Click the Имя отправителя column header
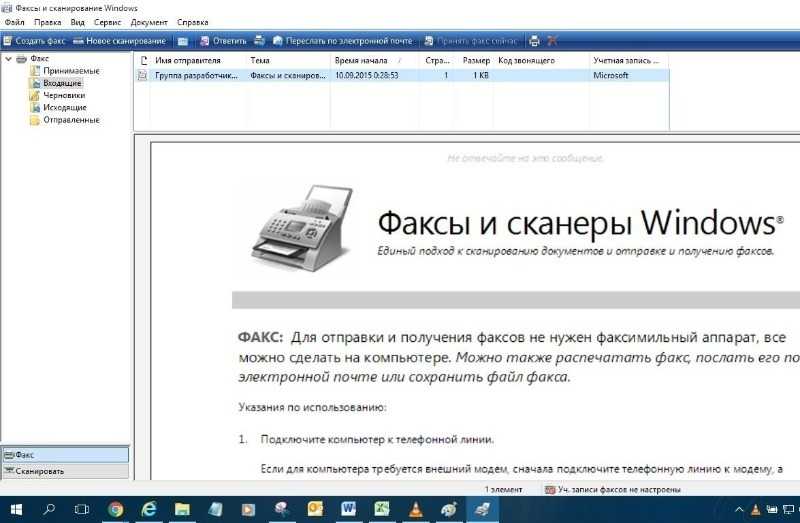Viewport: 800px width, 523px height. (x=187, y=61)
